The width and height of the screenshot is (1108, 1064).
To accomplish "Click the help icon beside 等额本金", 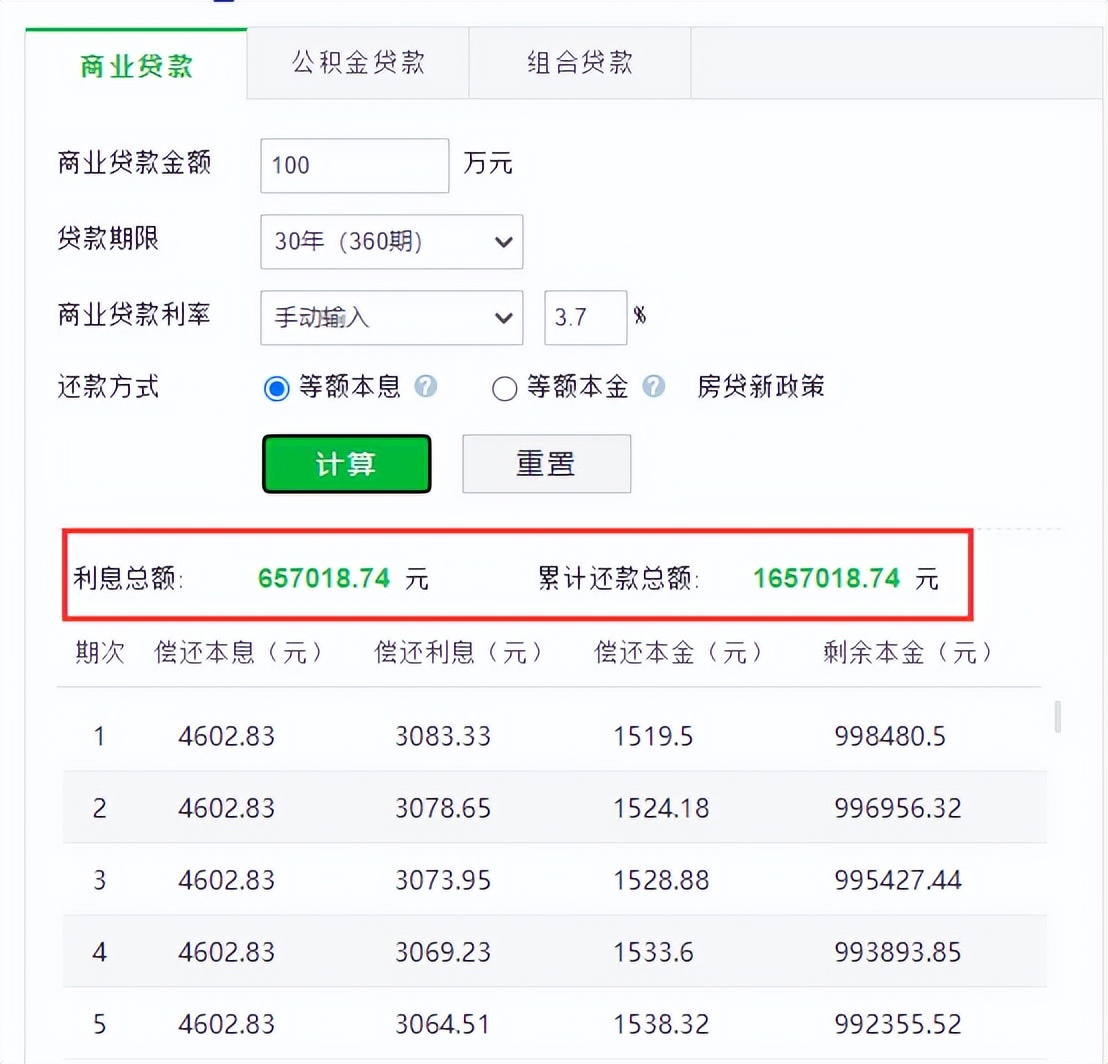I will [654, 388].
